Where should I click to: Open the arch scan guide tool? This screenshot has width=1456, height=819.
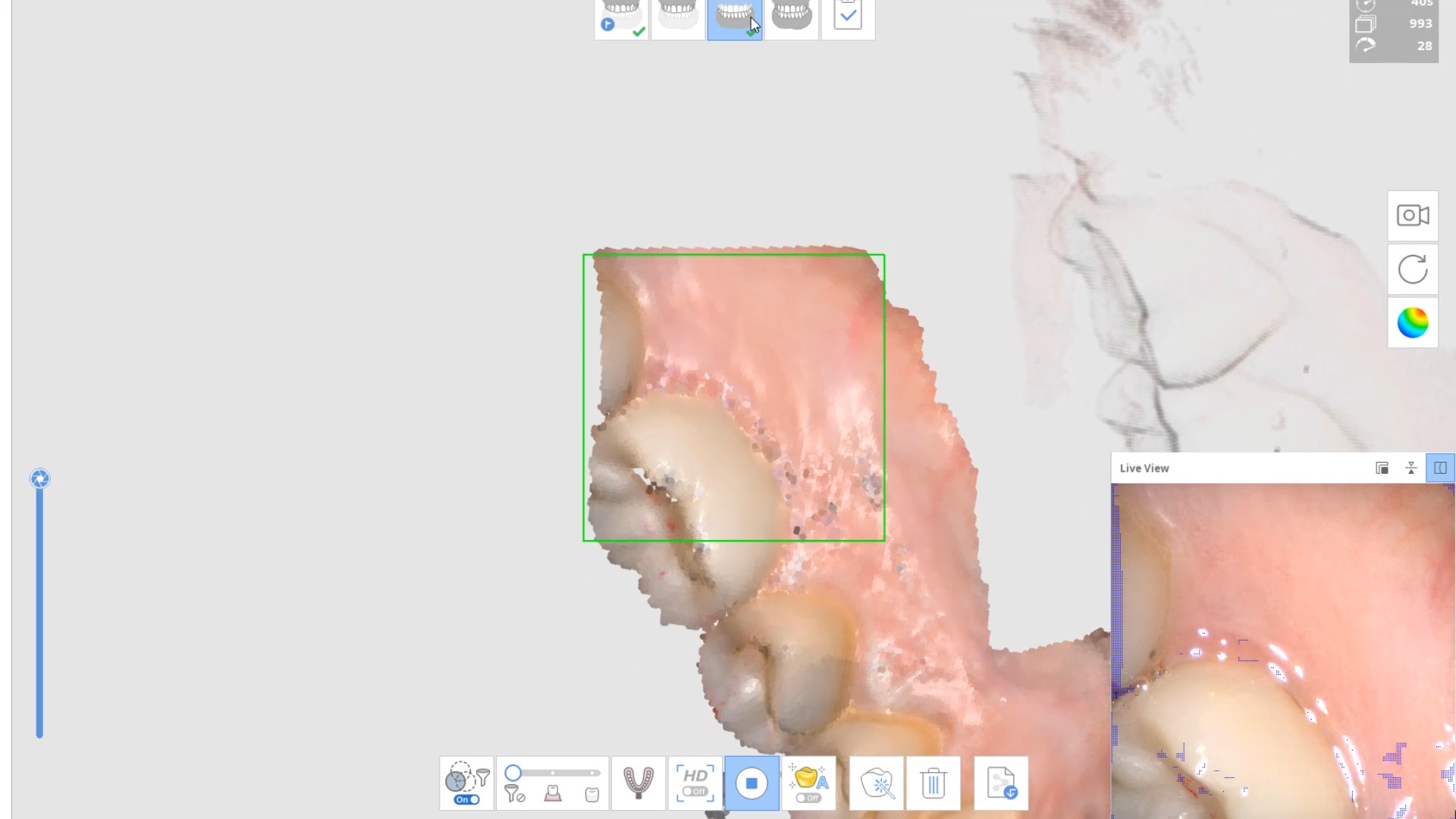tap(639, 783)
